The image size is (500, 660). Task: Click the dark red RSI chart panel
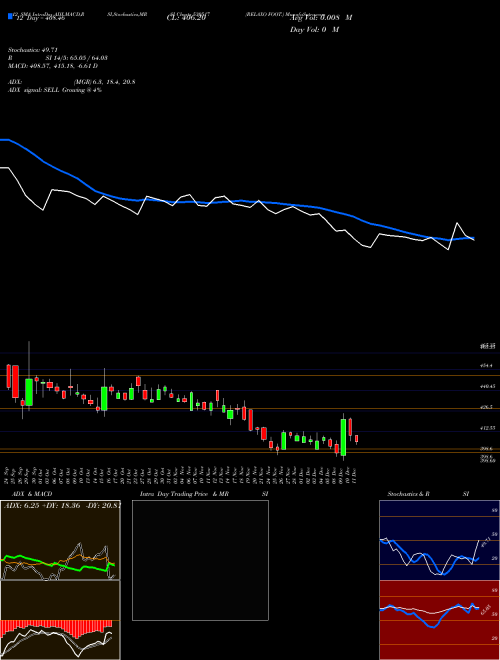pyautogui.click(x=439, y=620)
